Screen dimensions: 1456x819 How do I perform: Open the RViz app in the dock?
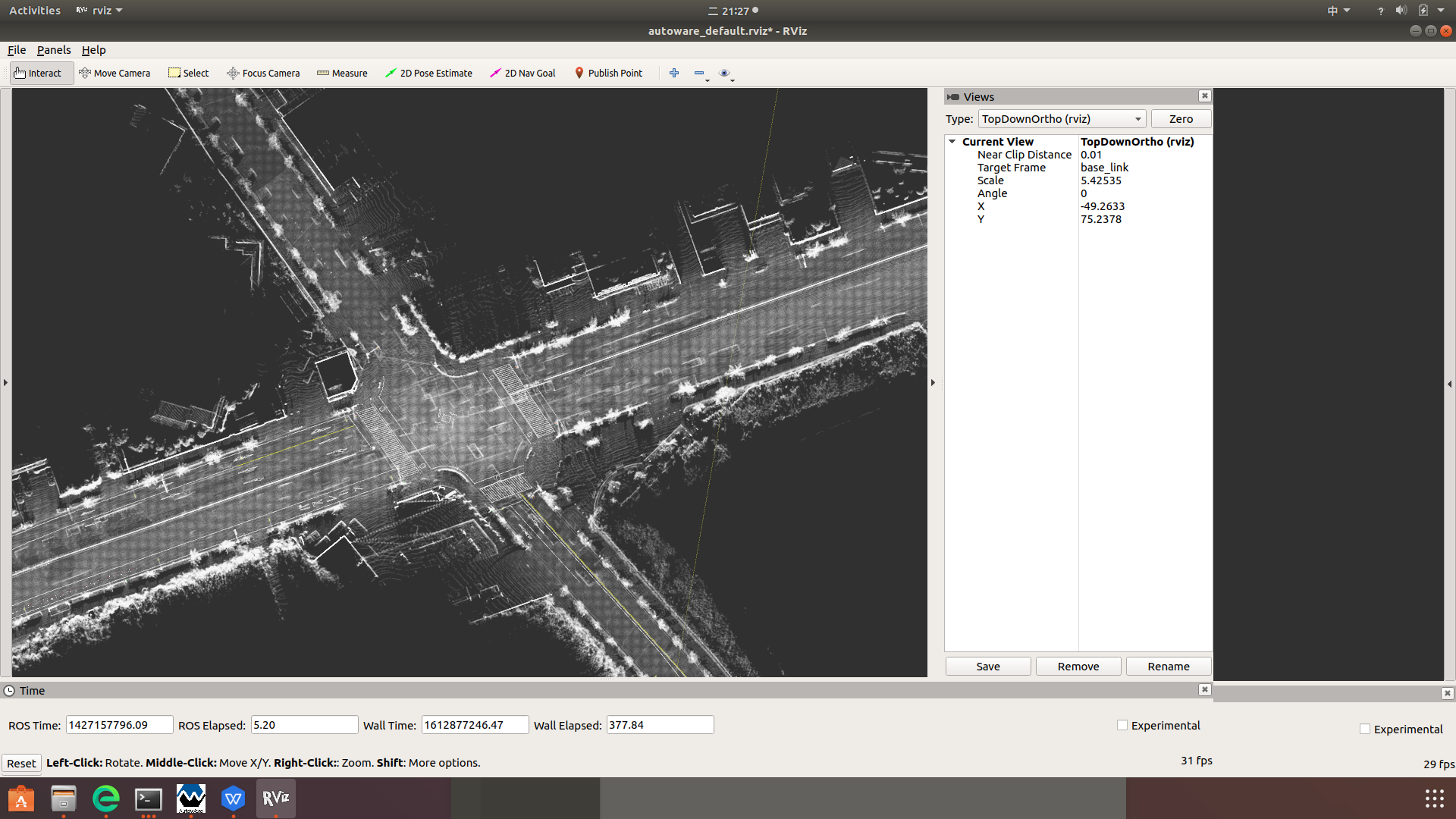275,798
